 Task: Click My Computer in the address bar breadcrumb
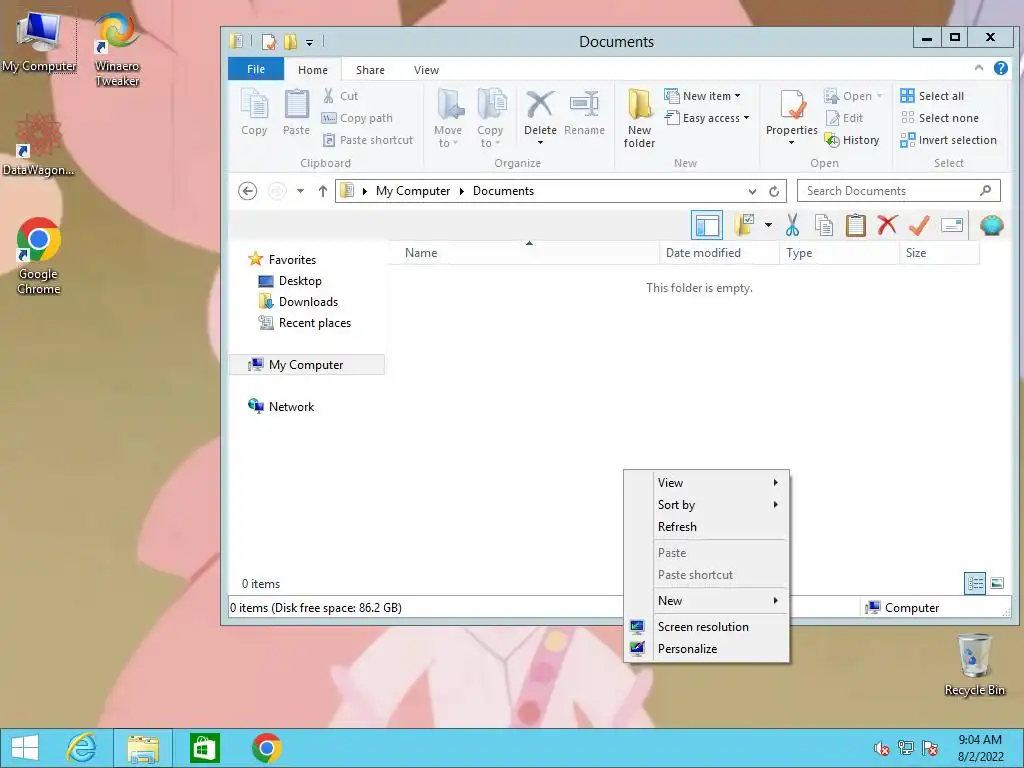pyautogui.click(x=413, y=191)
